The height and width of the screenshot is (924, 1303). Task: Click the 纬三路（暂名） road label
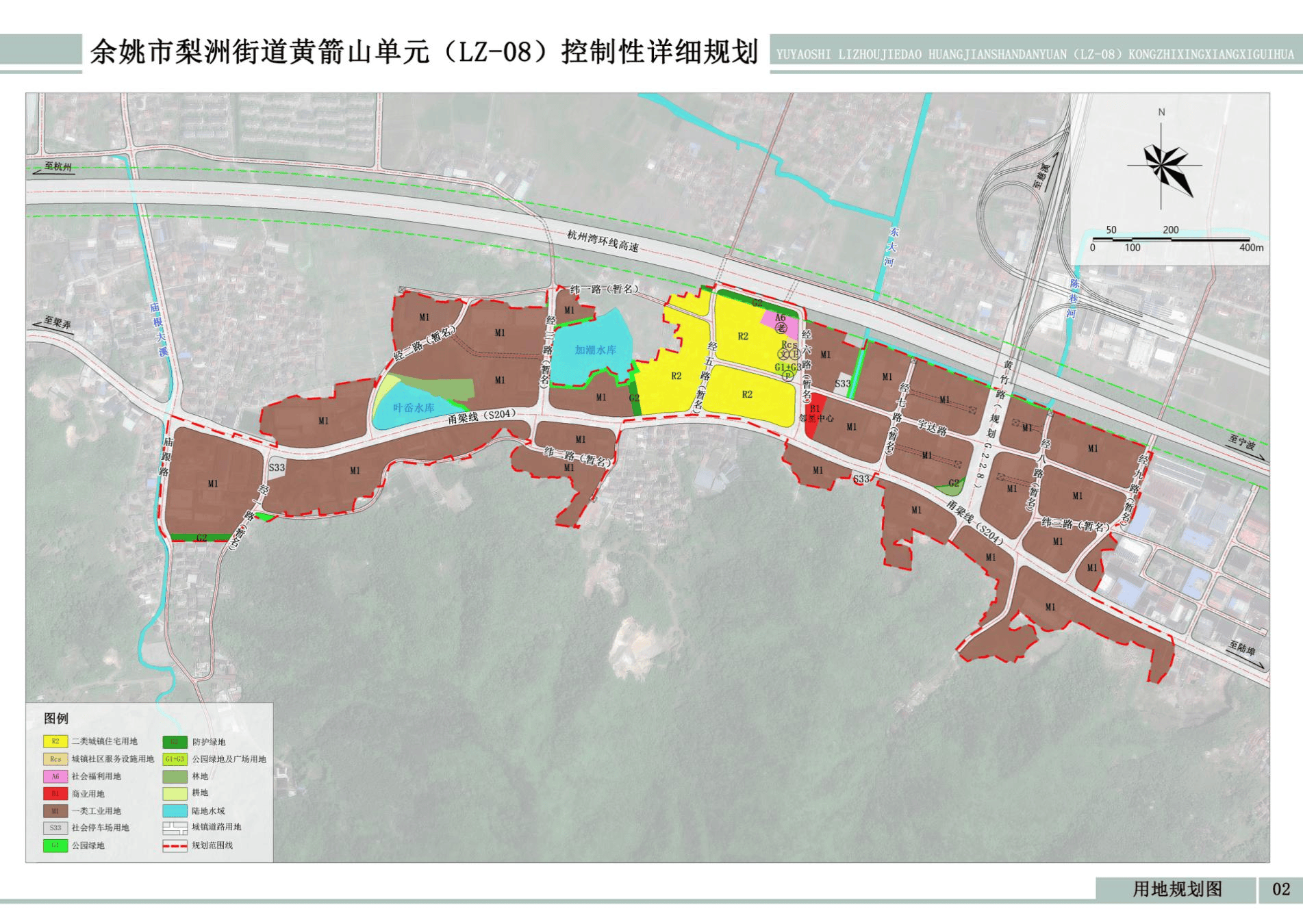click(1075, 524)
